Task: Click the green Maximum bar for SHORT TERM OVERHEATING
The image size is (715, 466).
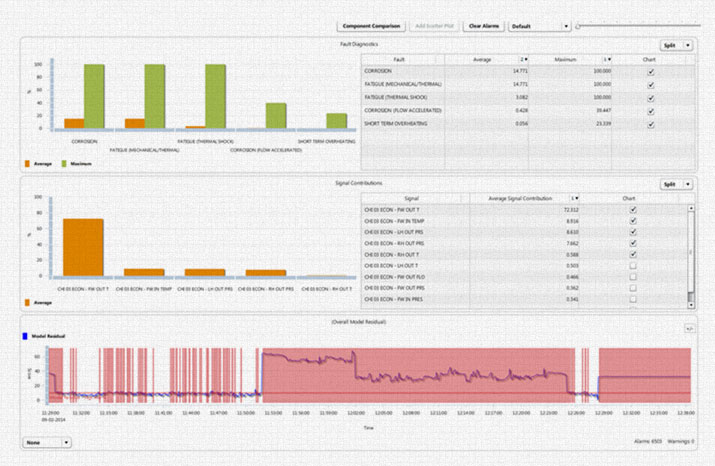Action: click(x=337, y=121)
